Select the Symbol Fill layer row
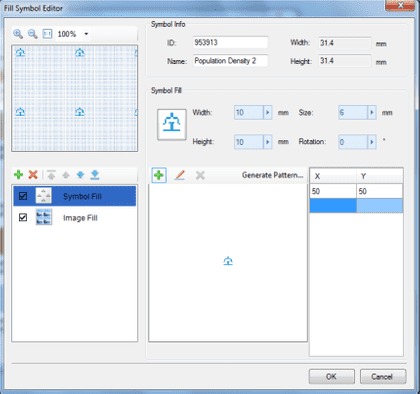Screen dimensions: 420x394 (x=75, y=196)
